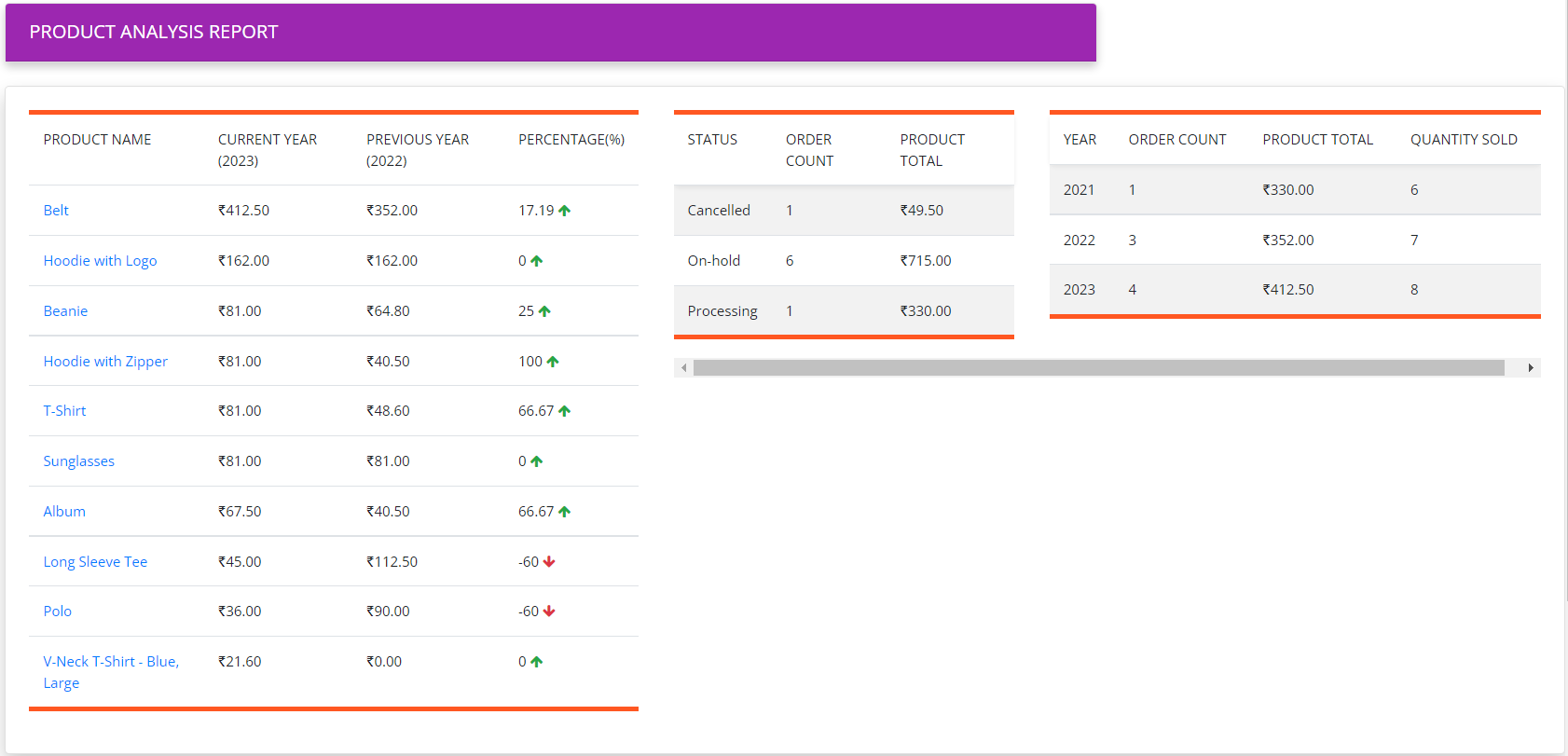Click the green up arrow beside Beanie's 25
Screen dimensions: 1568x756
[x=544, y=311]
